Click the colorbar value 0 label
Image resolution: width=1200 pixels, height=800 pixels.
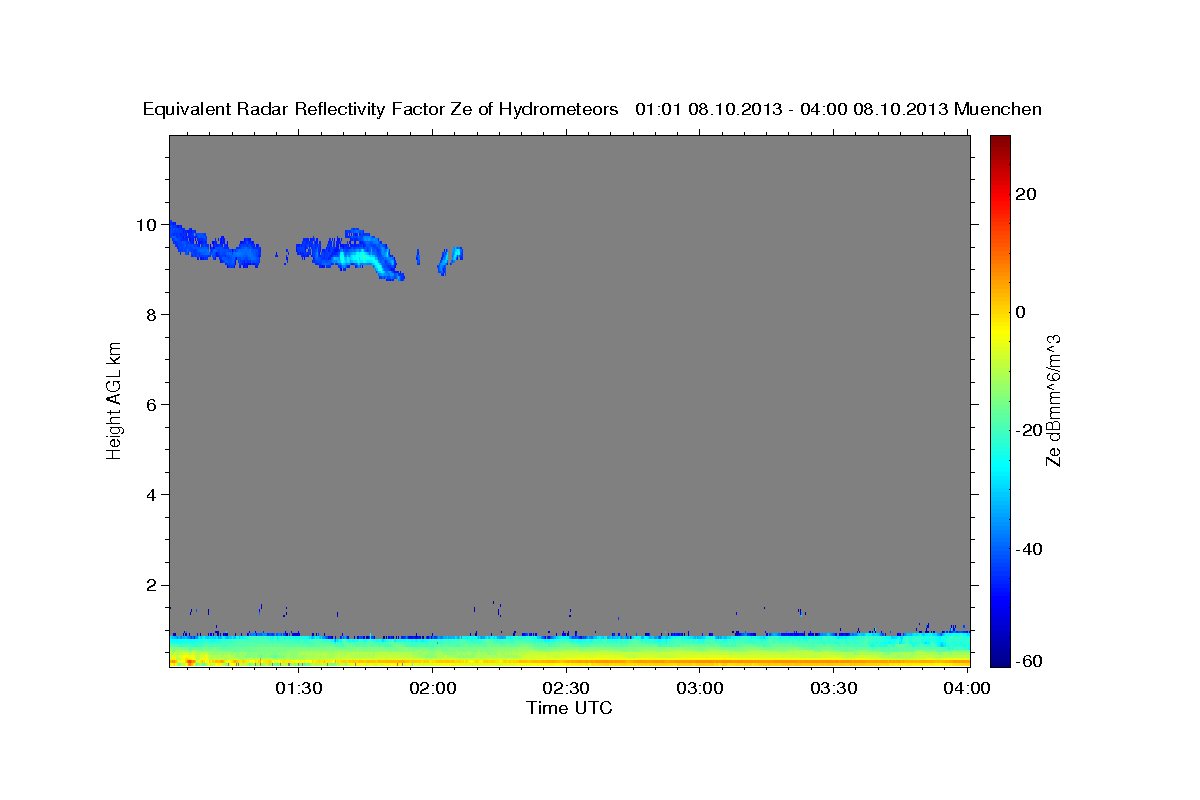click(x=1021, y=312)
